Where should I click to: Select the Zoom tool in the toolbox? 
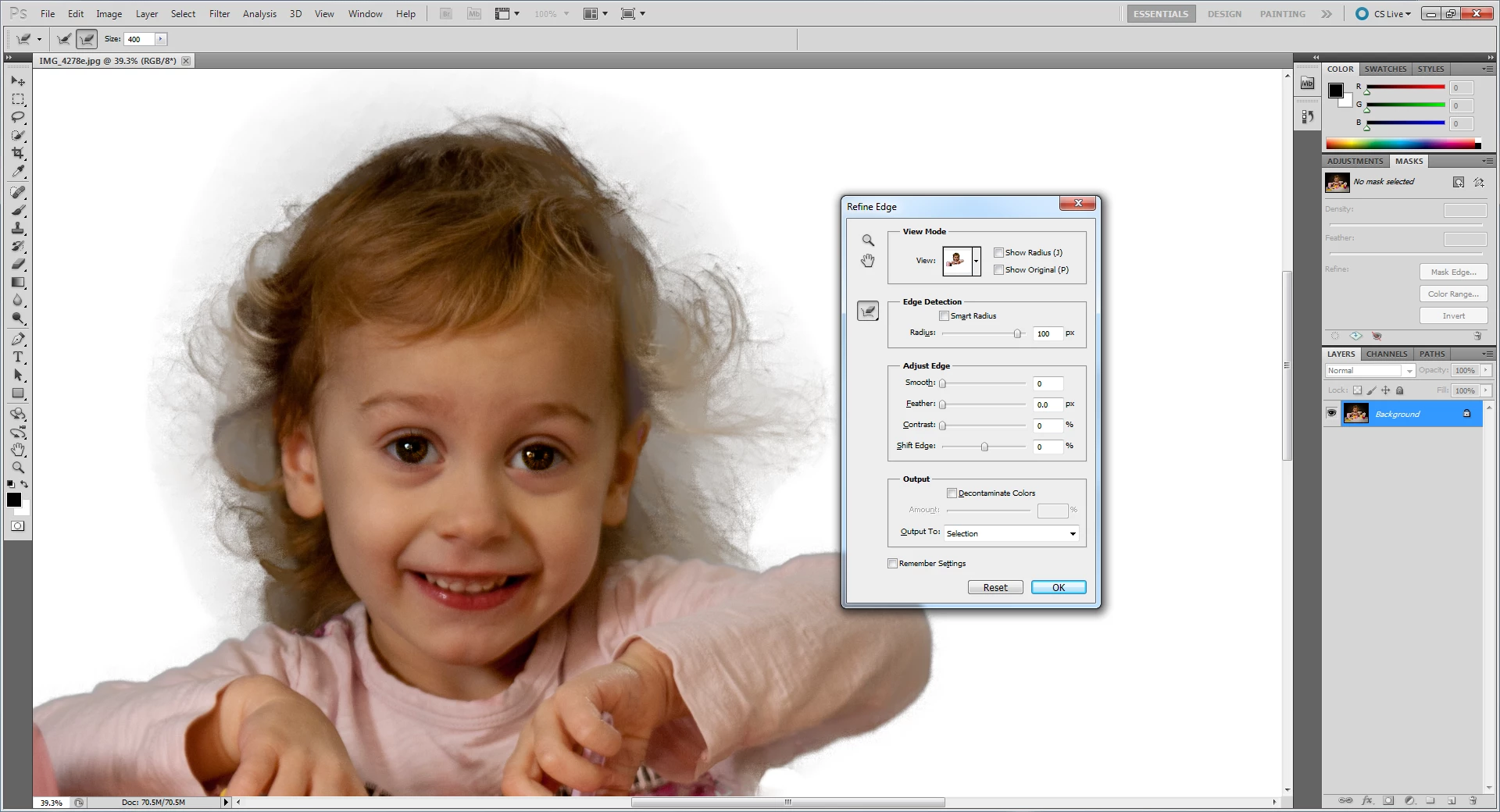pyautogui.click(x=18, y=468)
